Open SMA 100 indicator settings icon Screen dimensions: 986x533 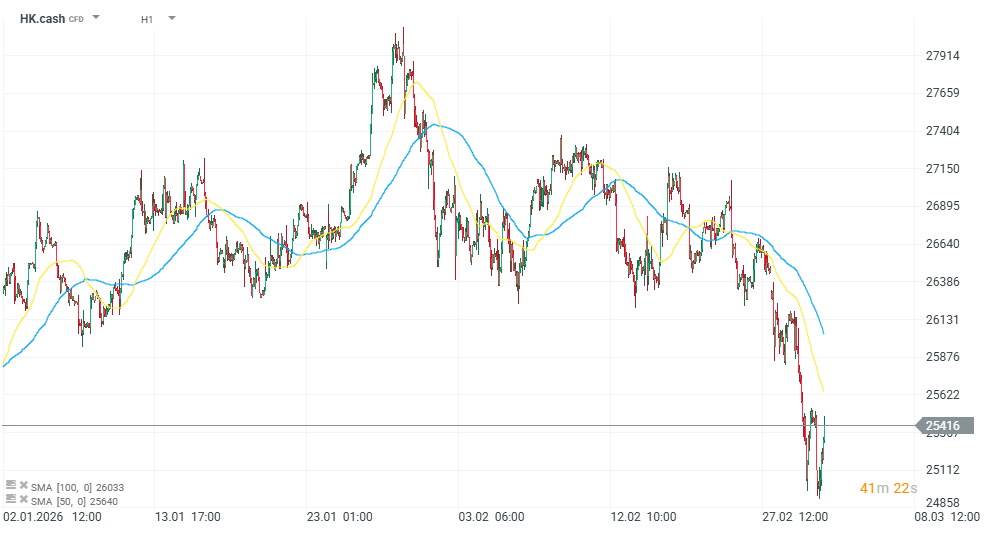point(11,485)
